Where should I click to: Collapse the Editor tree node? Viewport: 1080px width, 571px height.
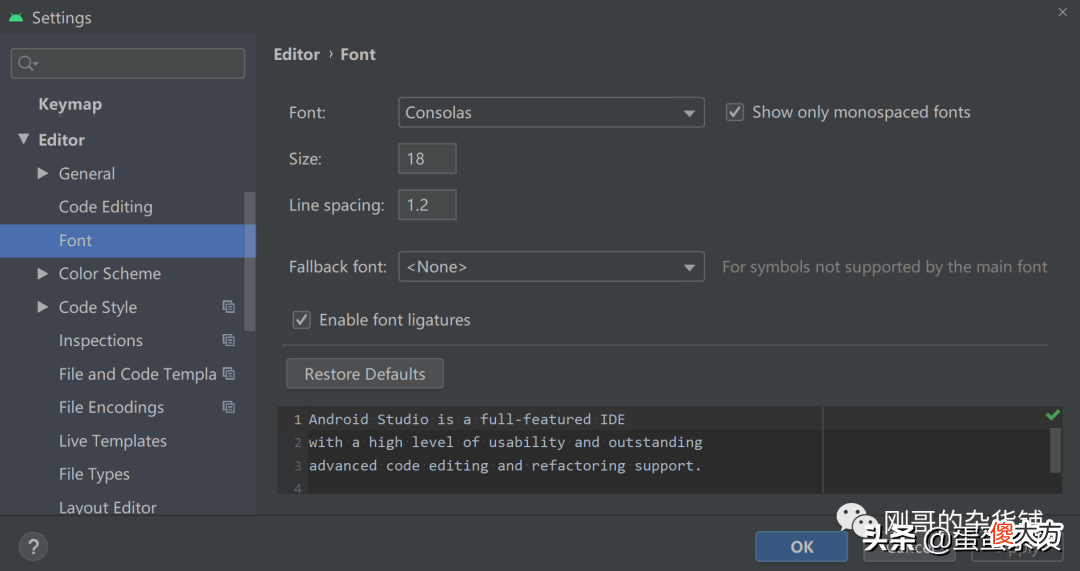click(23, 139)
